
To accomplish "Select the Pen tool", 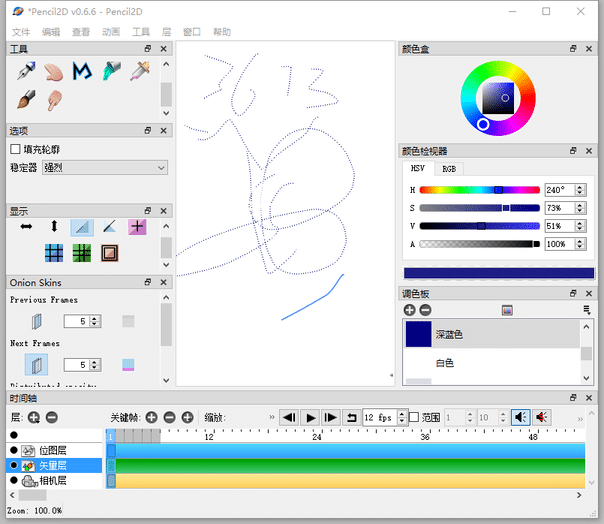I will 26,71.
